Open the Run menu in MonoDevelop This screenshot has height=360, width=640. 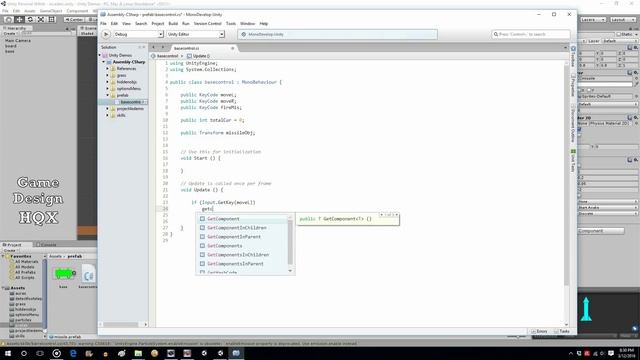click(x=186, y=24)
